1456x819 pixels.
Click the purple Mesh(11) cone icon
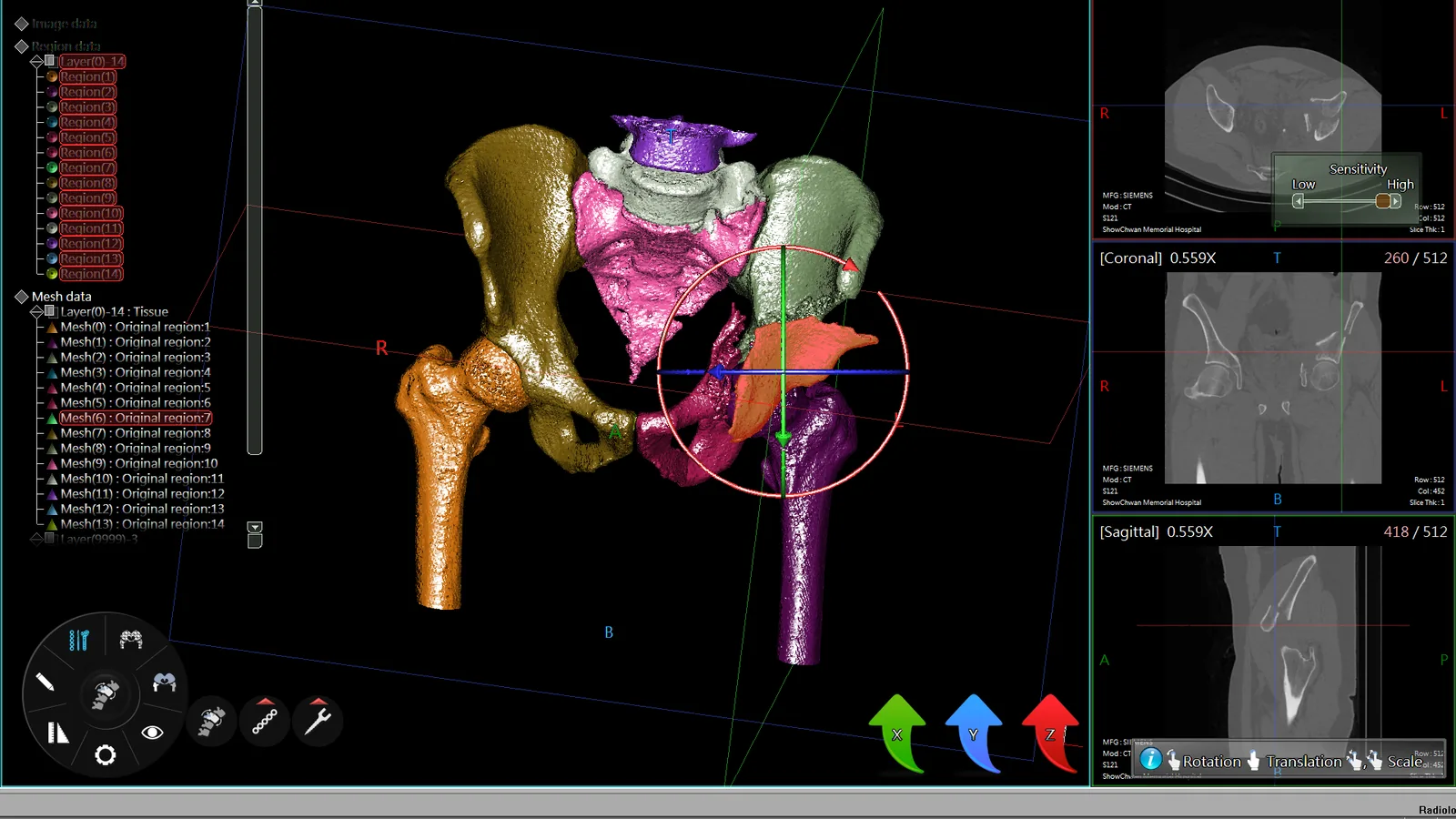point(53,494)
